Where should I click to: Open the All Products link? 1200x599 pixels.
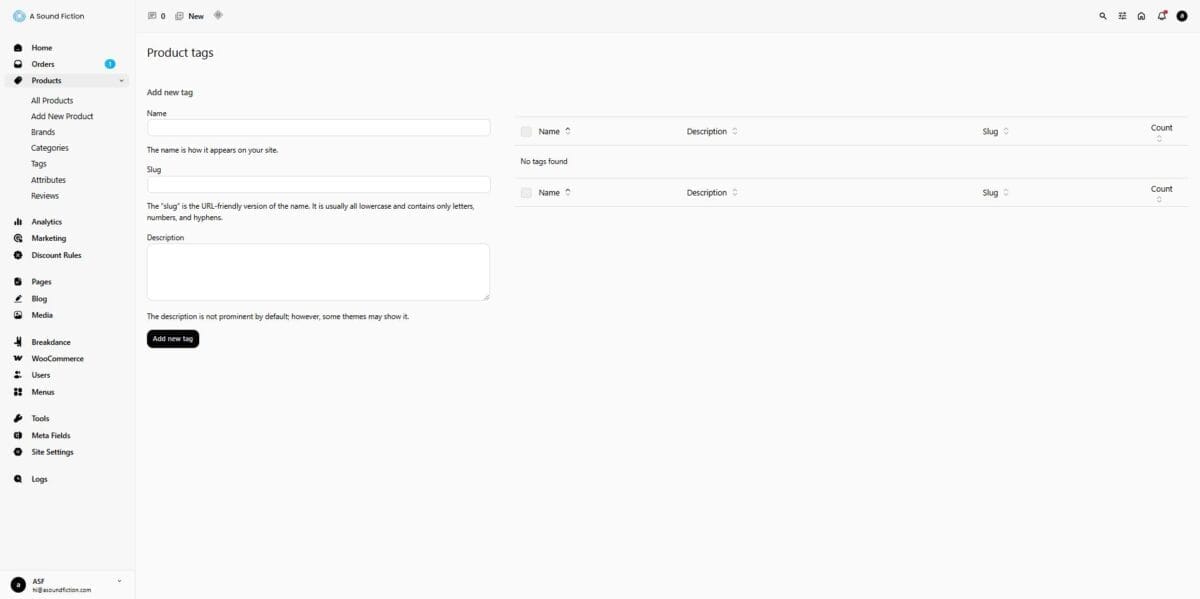(x=52, y=100)
